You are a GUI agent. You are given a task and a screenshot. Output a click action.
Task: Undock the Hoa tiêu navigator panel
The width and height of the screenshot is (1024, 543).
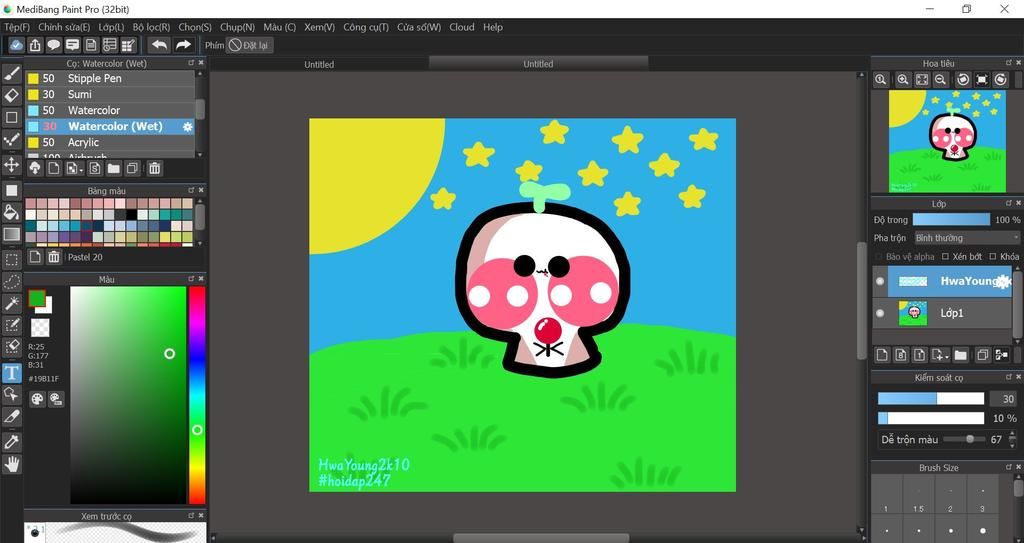(1009, 63)
